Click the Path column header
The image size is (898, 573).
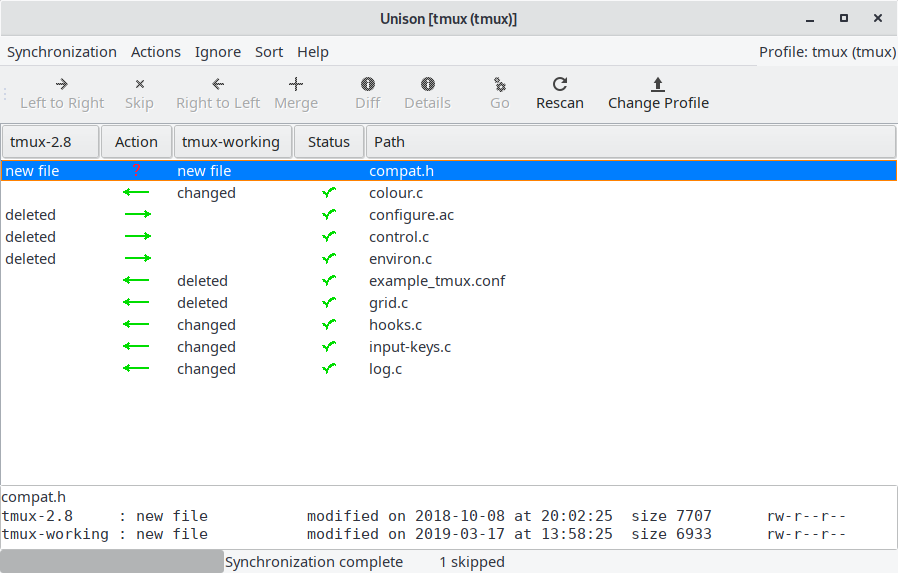631,142
